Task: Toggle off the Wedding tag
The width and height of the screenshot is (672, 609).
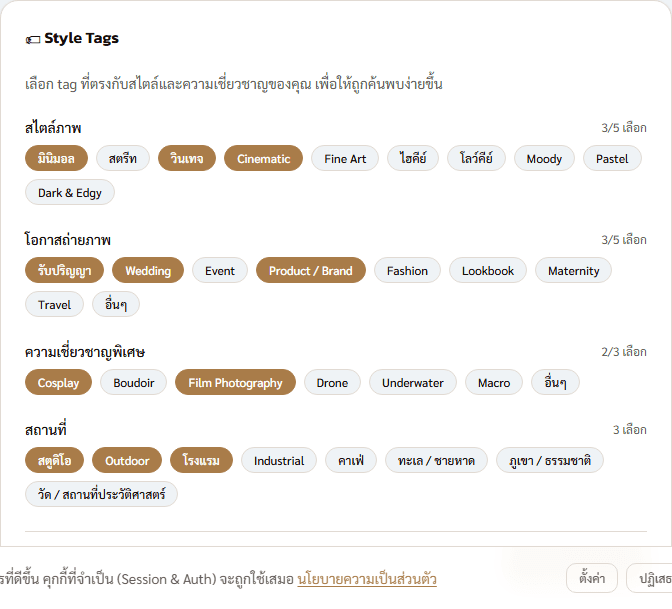Action: coord(148,270)
